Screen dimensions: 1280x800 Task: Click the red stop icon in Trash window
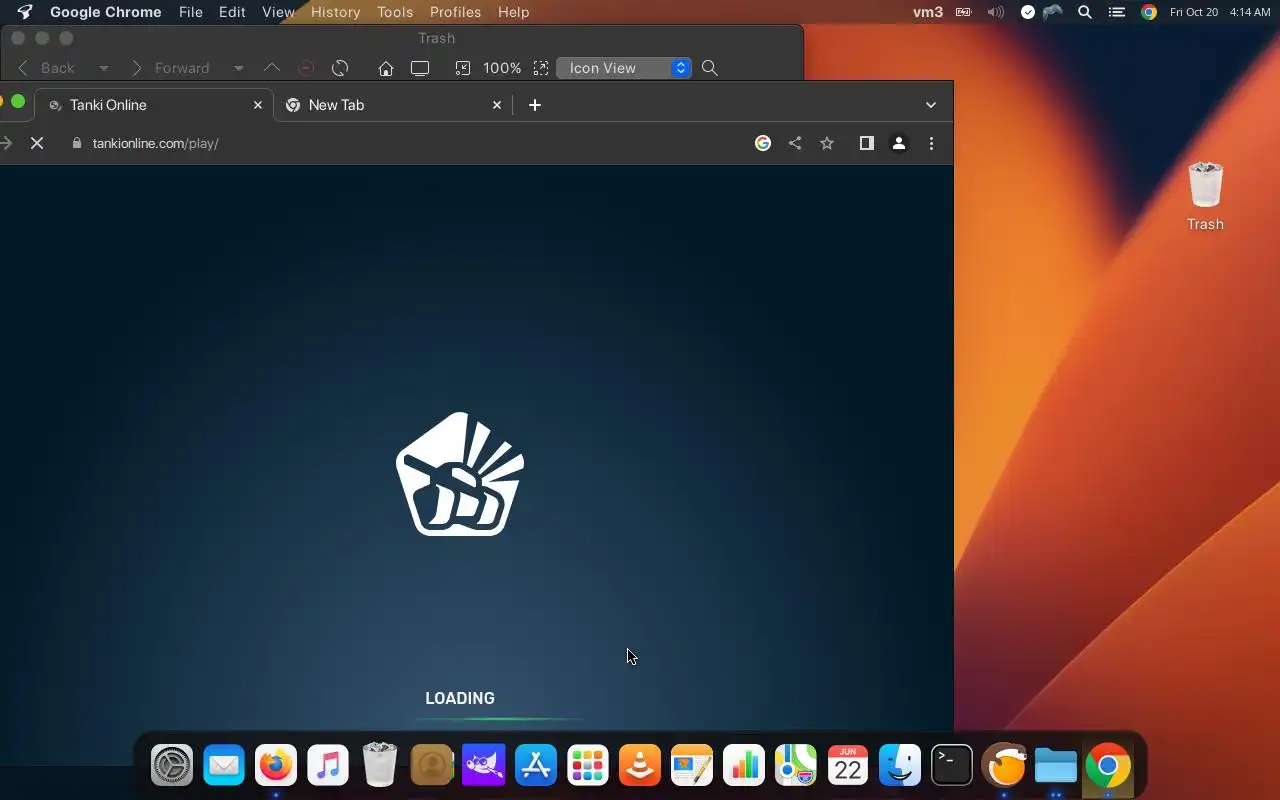(x=307, y=68)
